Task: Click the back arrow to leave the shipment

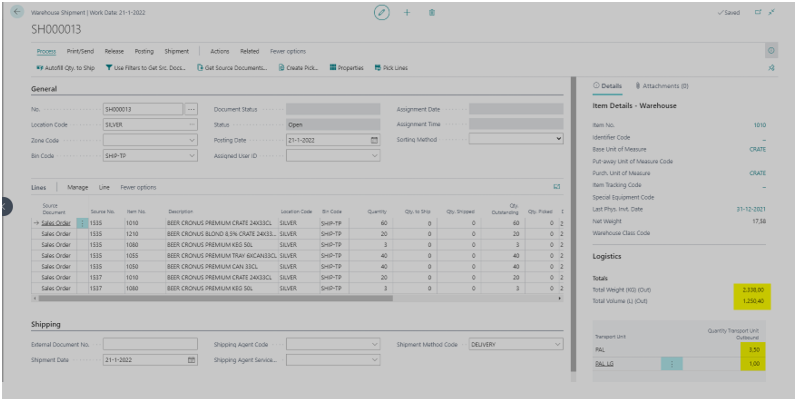Action: [16, 11]
